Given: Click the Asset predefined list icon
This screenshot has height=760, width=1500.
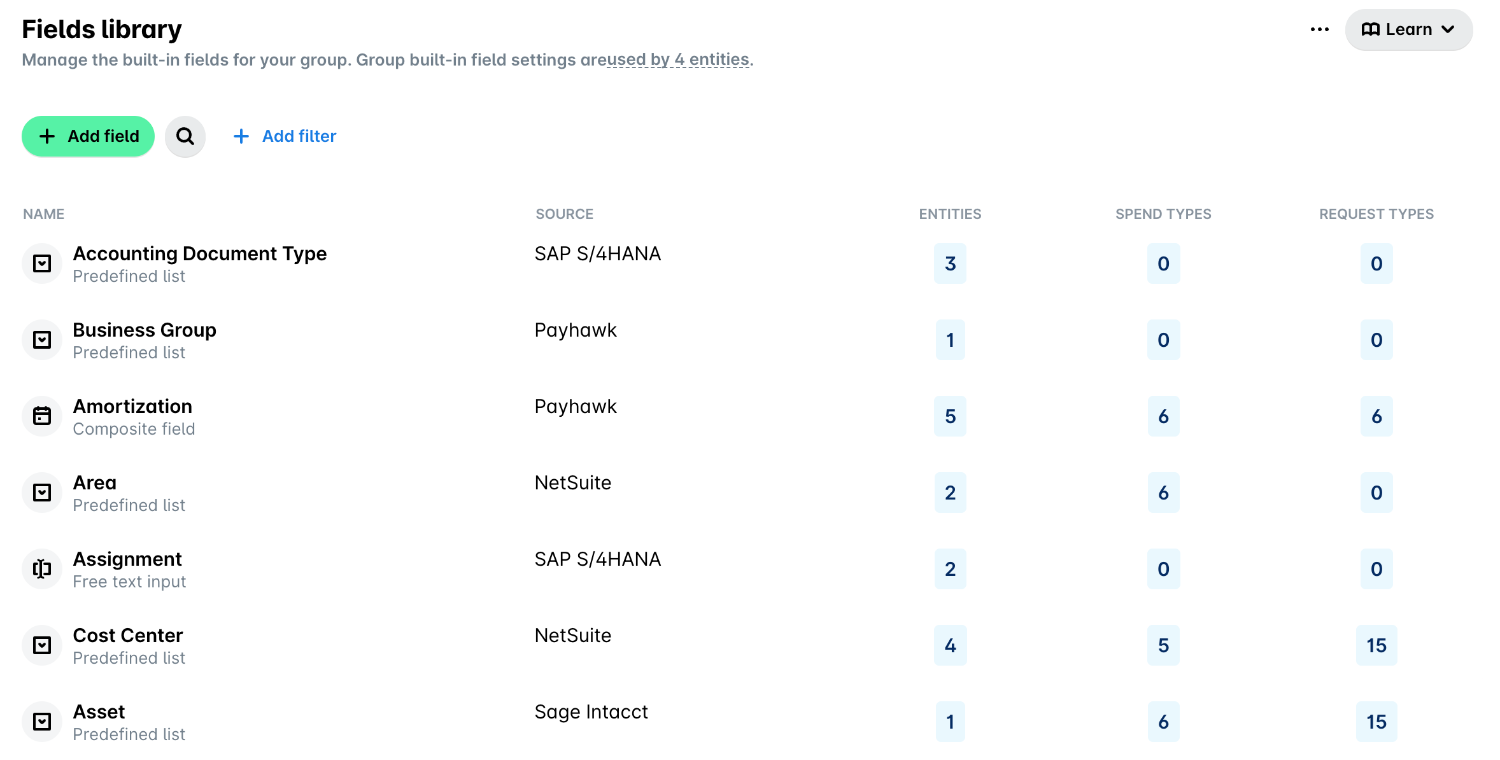Looking at the screenshot, I should pyautogui.click(x=42, y=722).
